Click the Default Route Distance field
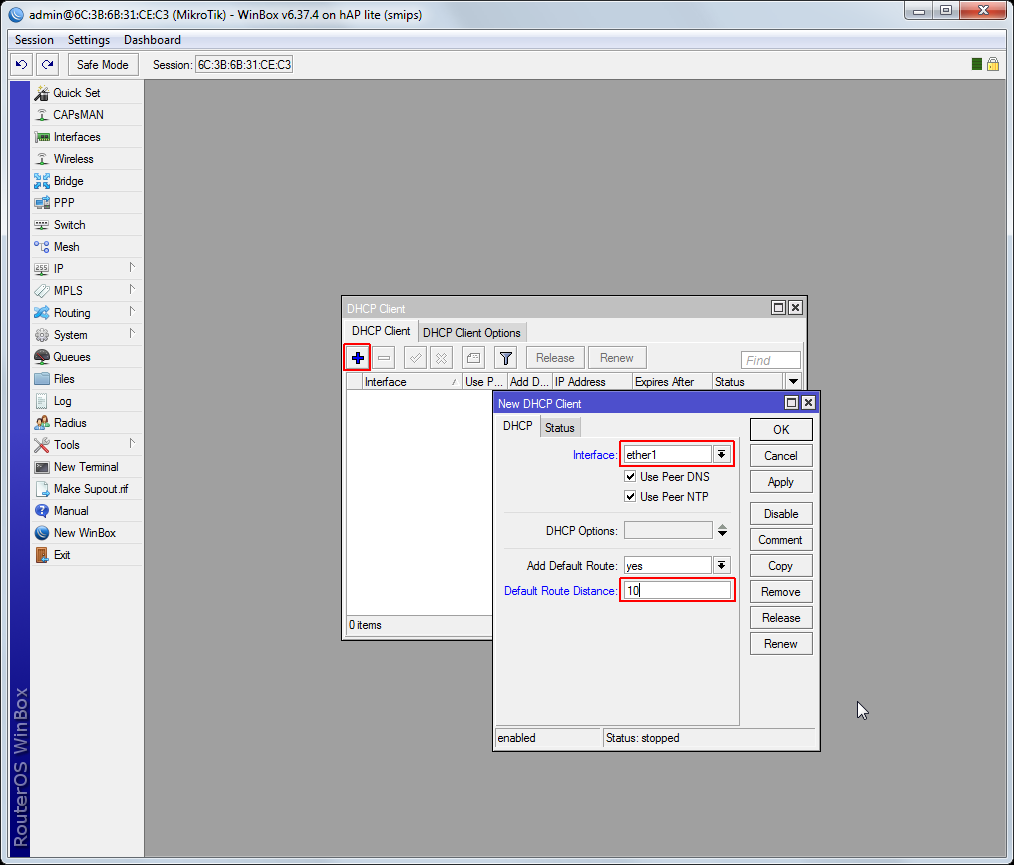This screenshot has height=865, width=1014. pyautogui.click(x=677, y=591)
